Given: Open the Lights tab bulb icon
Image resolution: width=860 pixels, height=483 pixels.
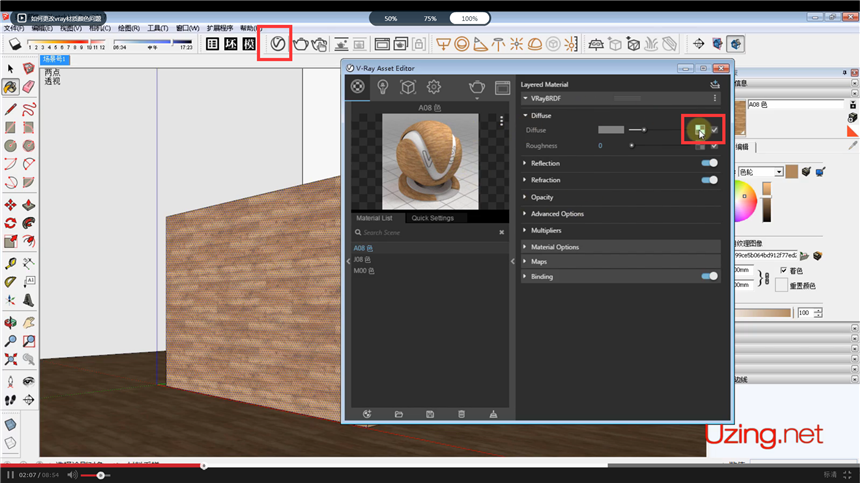Looking at the screenshot, I should [x=383, y=88].
